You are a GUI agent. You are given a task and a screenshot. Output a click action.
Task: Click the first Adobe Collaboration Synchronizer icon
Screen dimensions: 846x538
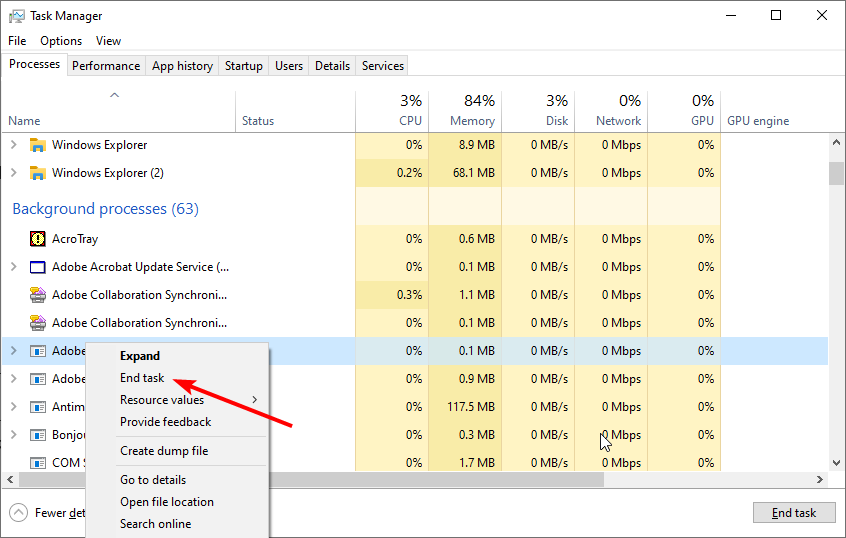[x=37, y=295]
